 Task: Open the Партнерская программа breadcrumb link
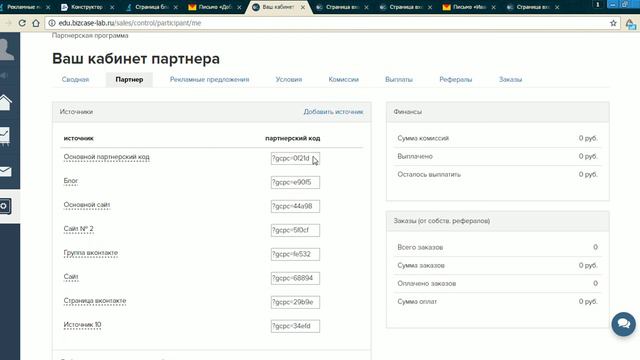click(x=90, y=36)
